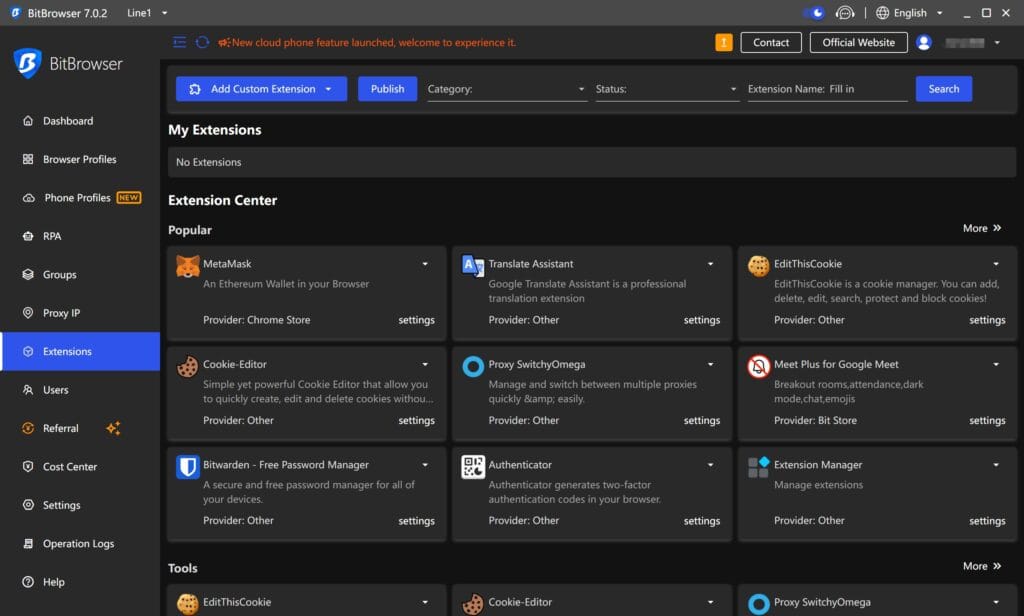Open settings for Proxy SwitchyOmega
Screen dimensions: 1024x616
click(701, 421)
